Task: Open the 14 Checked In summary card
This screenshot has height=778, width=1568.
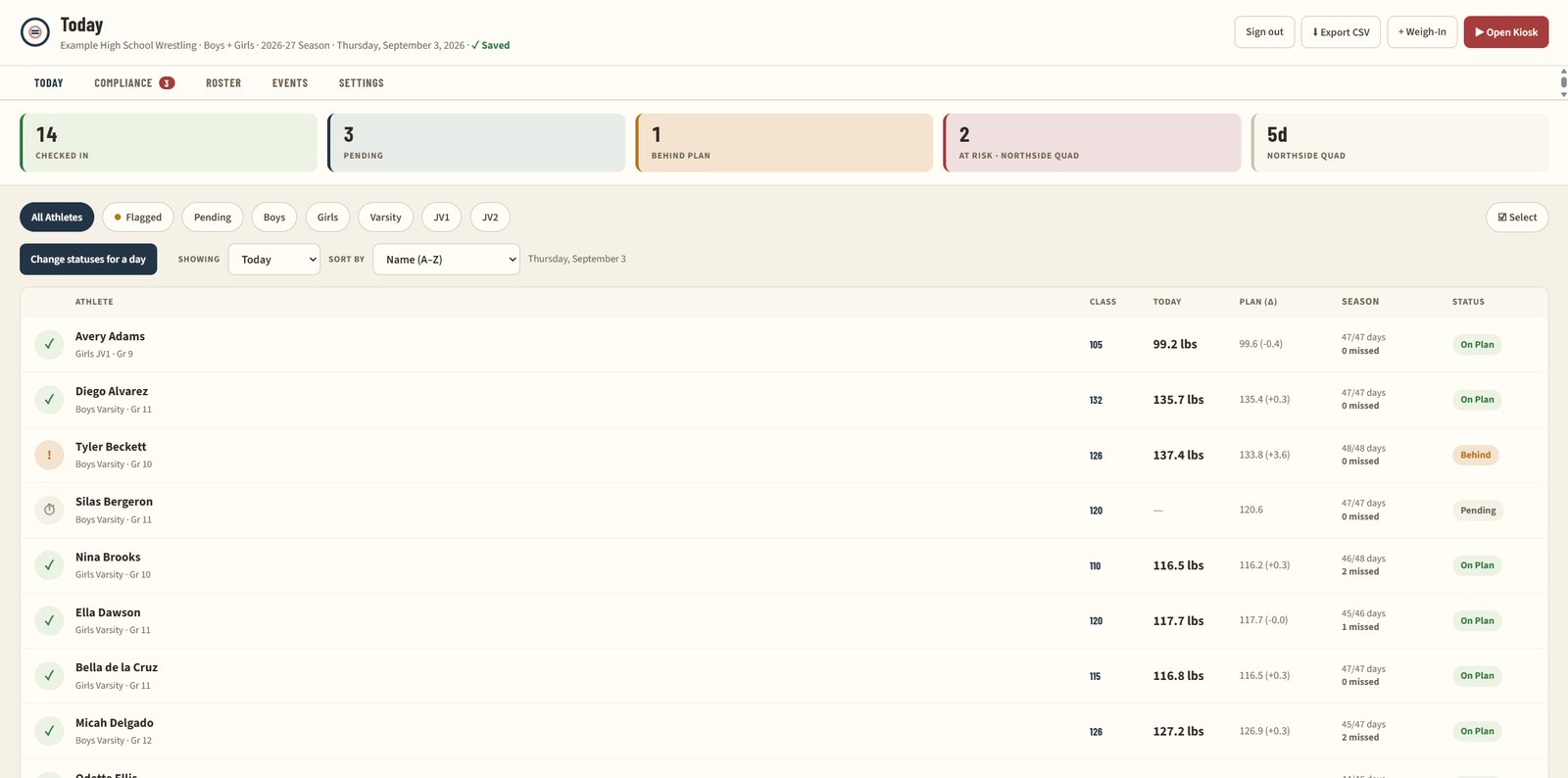Action: click(x=169, y=143)
